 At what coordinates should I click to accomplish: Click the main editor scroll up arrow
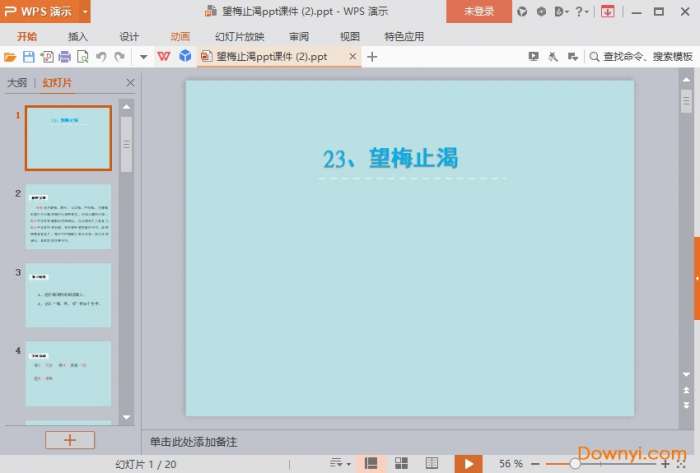[x=686, y=80]
